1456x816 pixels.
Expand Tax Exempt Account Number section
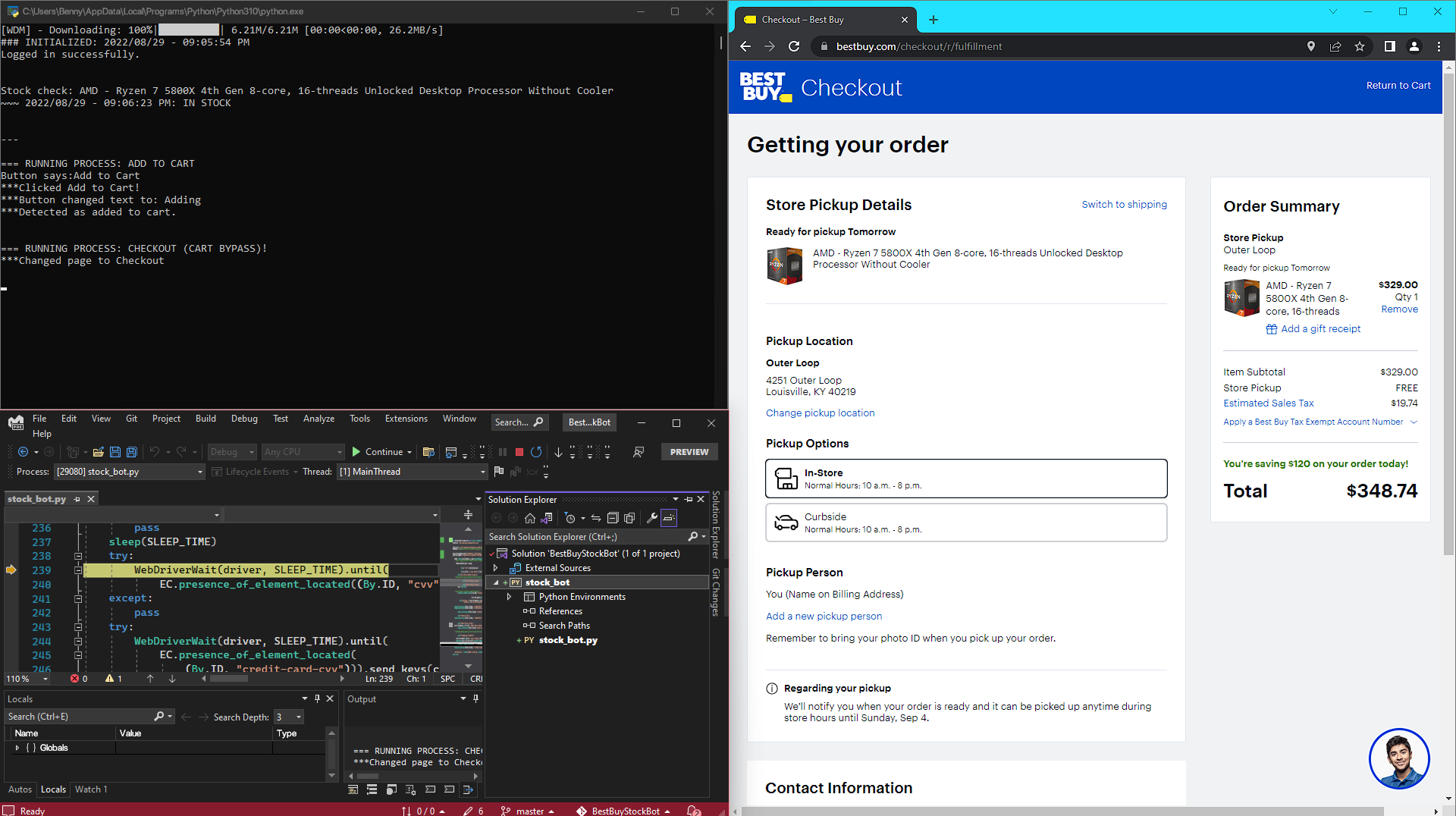point(1320,422)
